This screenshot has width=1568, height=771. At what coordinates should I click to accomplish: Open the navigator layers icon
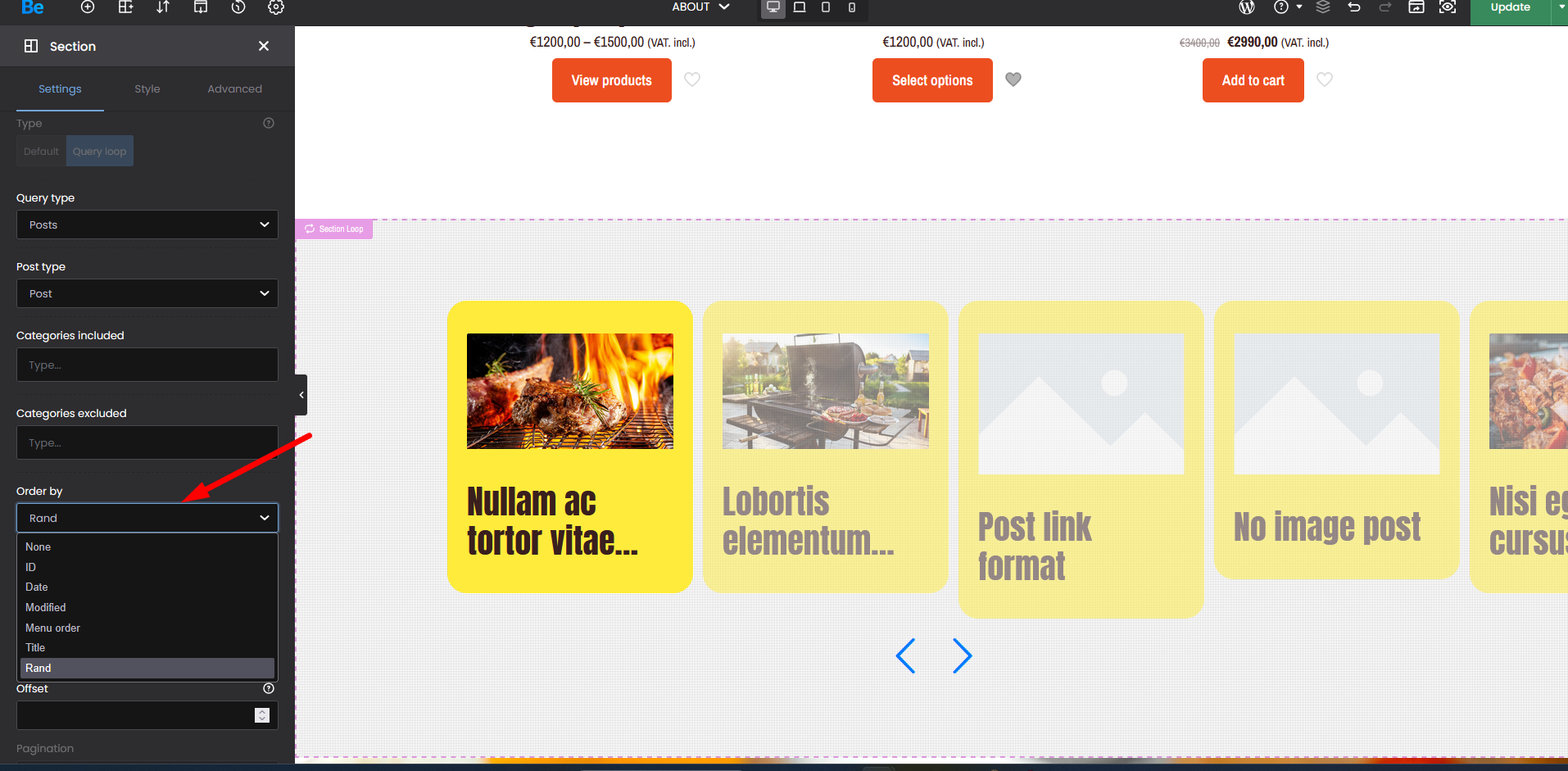(x=1323, y=7)
